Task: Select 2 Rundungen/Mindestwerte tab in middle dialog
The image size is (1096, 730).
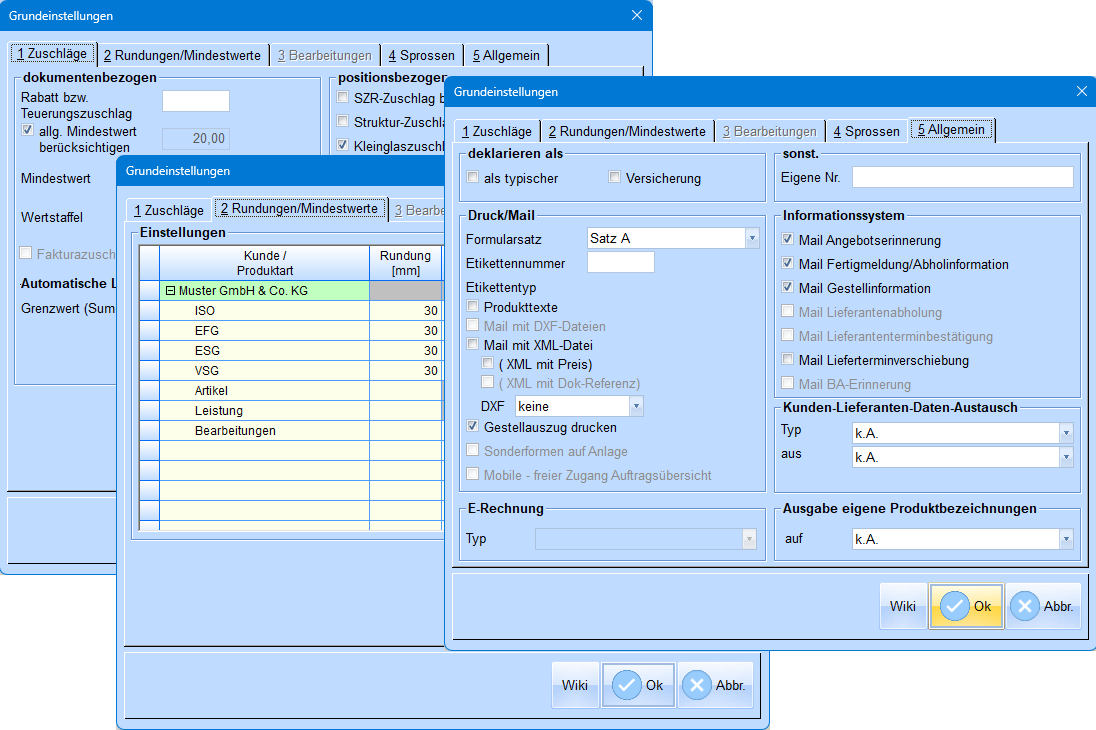Action: 299,208
